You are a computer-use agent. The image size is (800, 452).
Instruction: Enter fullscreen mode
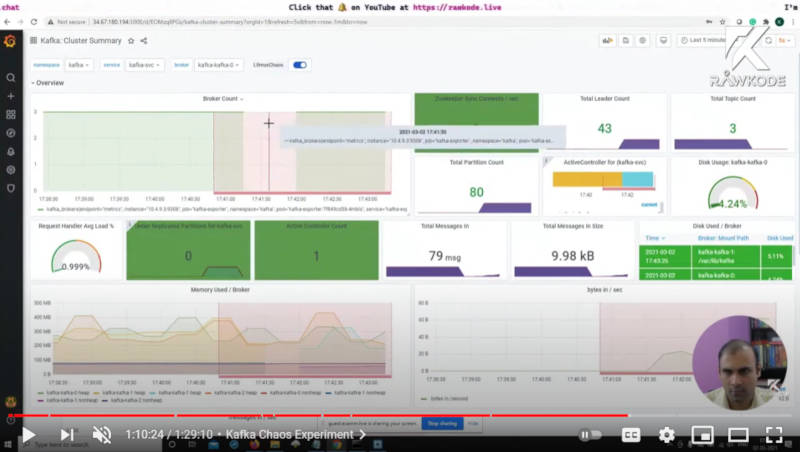[x=774, y=435]
